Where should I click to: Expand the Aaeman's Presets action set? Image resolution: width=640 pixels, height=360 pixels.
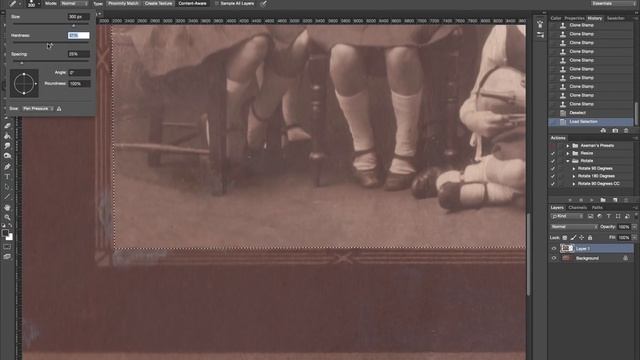tap(567, 146)
